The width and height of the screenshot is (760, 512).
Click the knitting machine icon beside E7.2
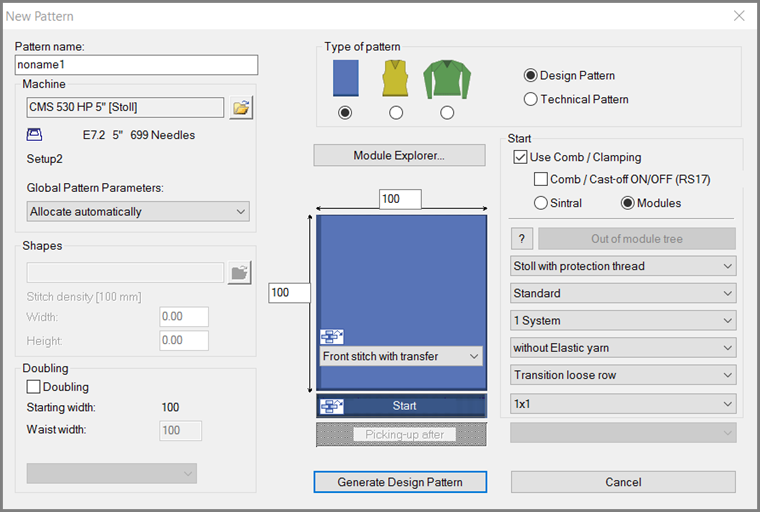33,134
